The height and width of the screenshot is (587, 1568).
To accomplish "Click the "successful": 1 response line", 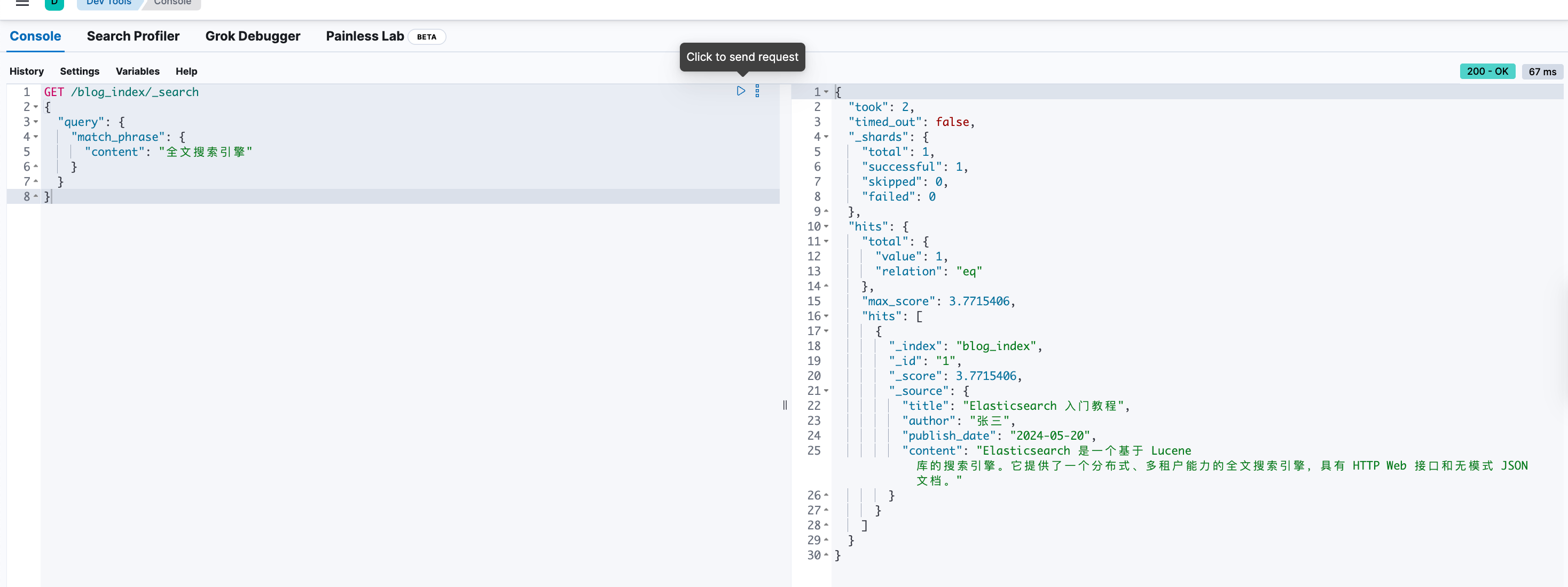I will (x=915, y=166).
